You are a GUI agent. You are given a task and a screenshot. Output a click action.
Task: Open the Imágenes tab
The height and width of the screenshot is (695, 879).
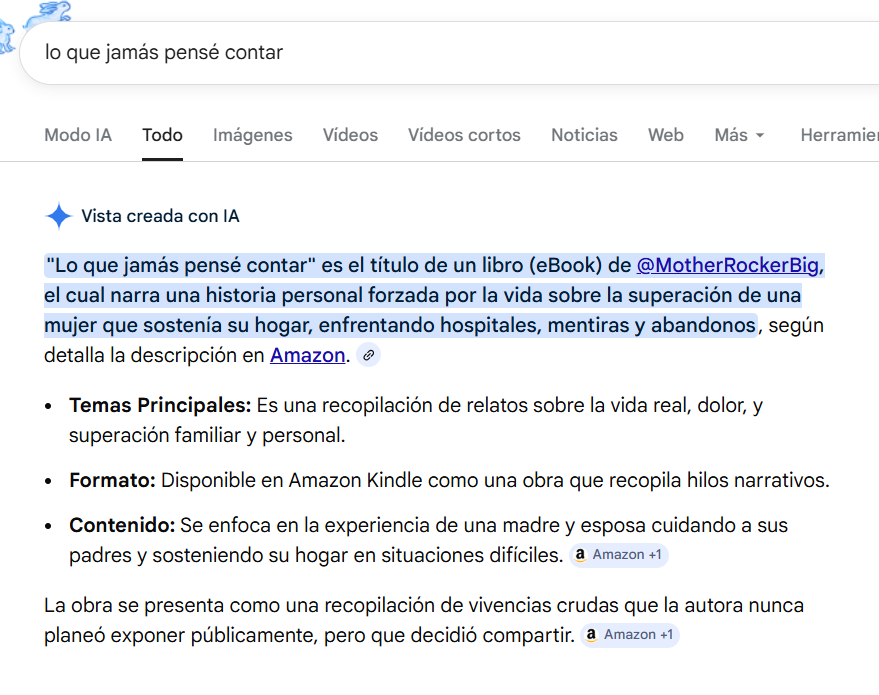tap(252, 135)
